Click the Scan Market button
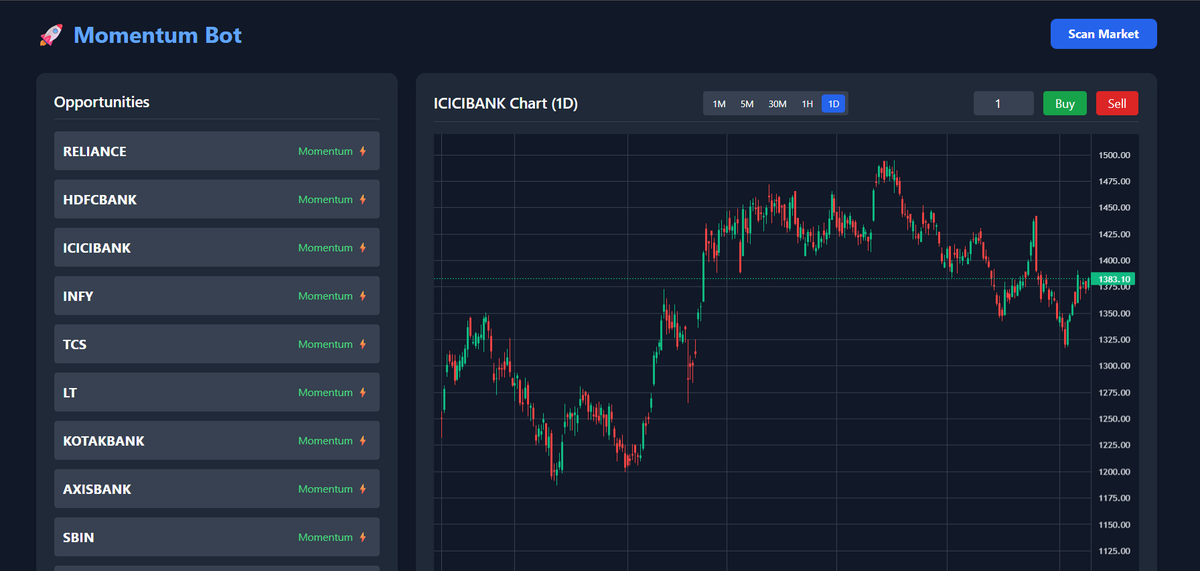The width and height of the screenshot is (1200, 571). point(1103,34)
